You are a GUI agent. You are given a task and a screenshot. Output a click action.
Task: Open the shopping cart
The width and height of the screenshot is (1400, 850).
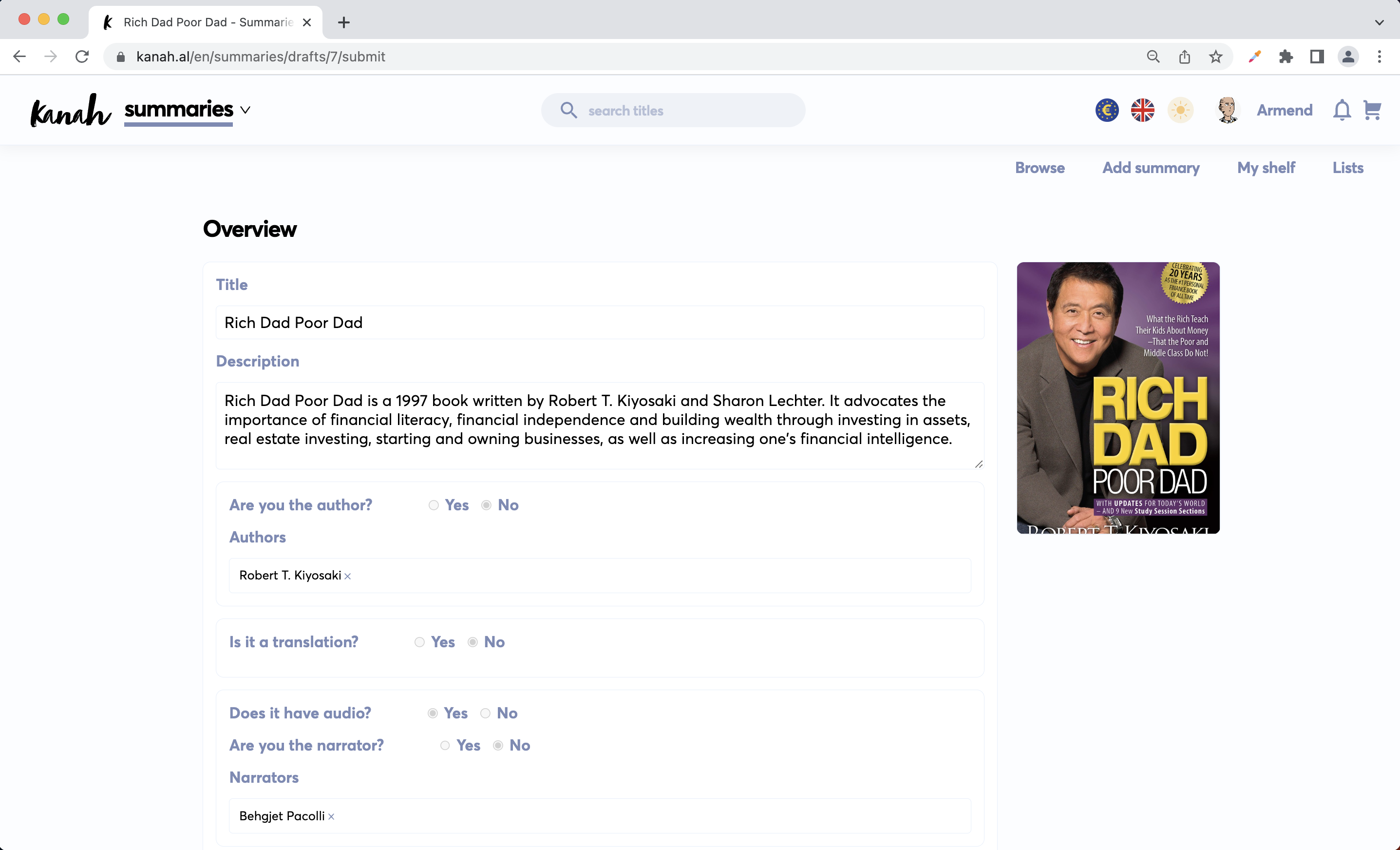(x=1372, y=110)
